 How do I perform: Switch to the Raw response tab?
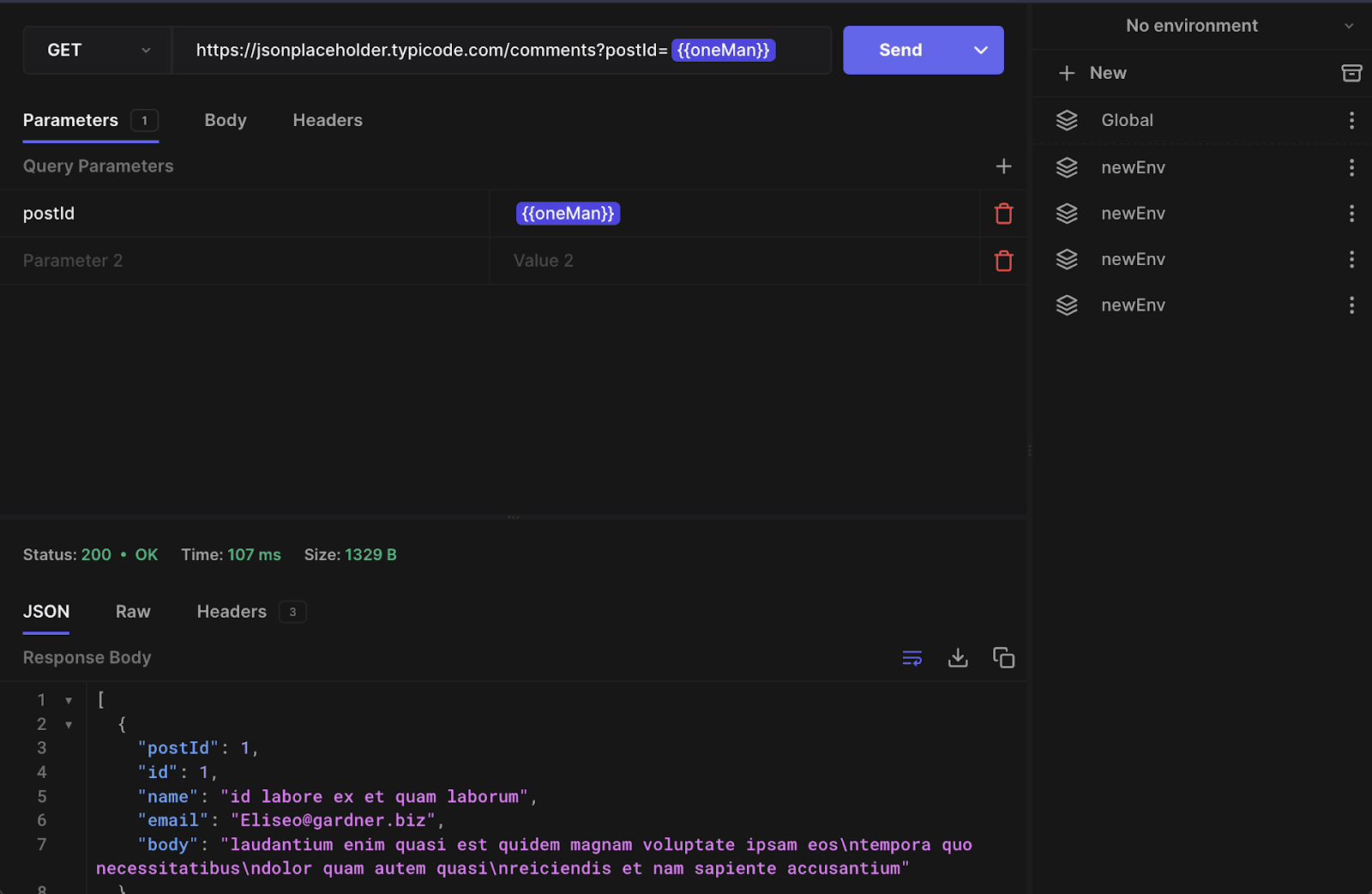click(133, 611)
